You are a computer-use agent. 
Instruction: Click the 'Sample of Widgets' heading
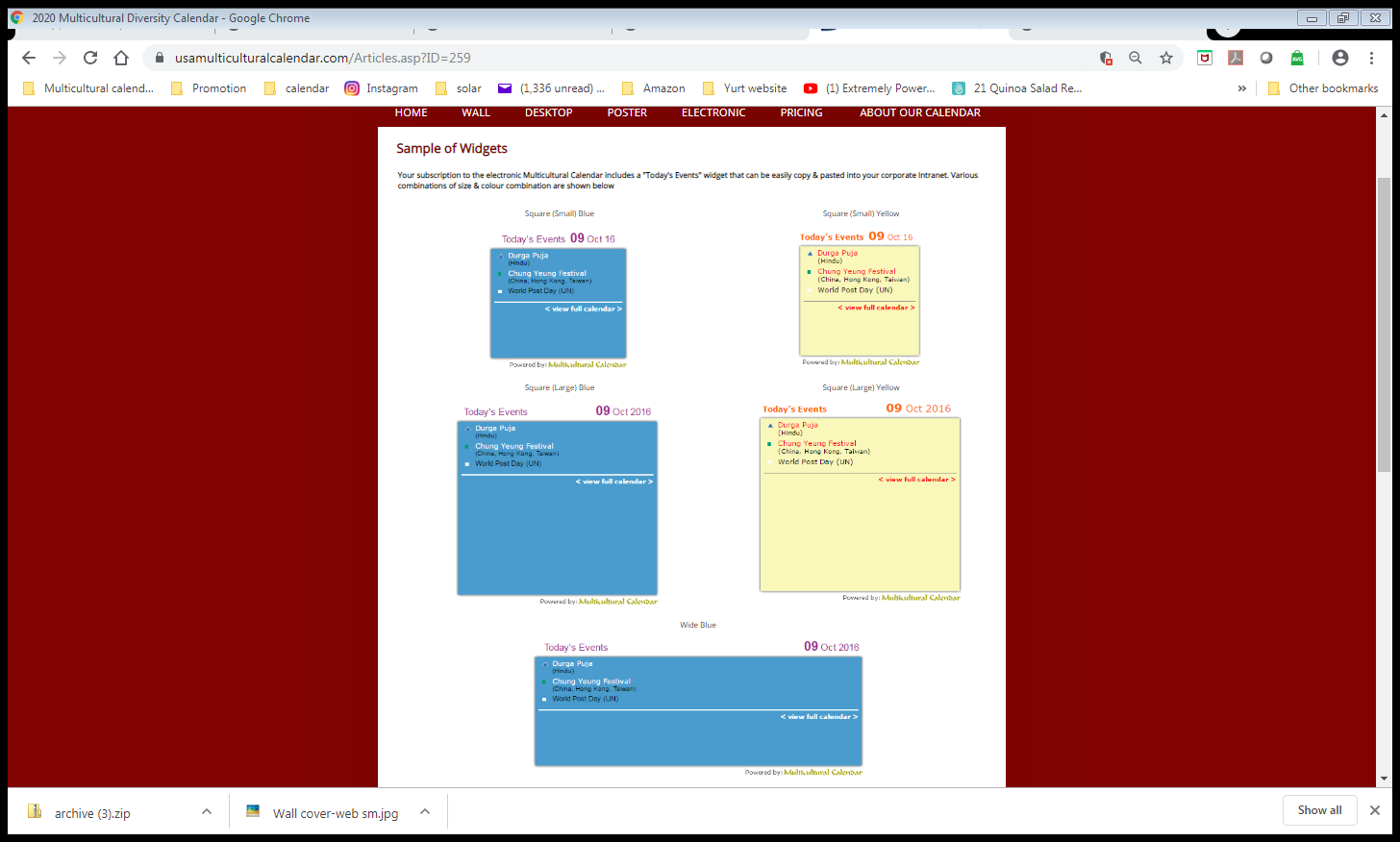pos(452,149)
